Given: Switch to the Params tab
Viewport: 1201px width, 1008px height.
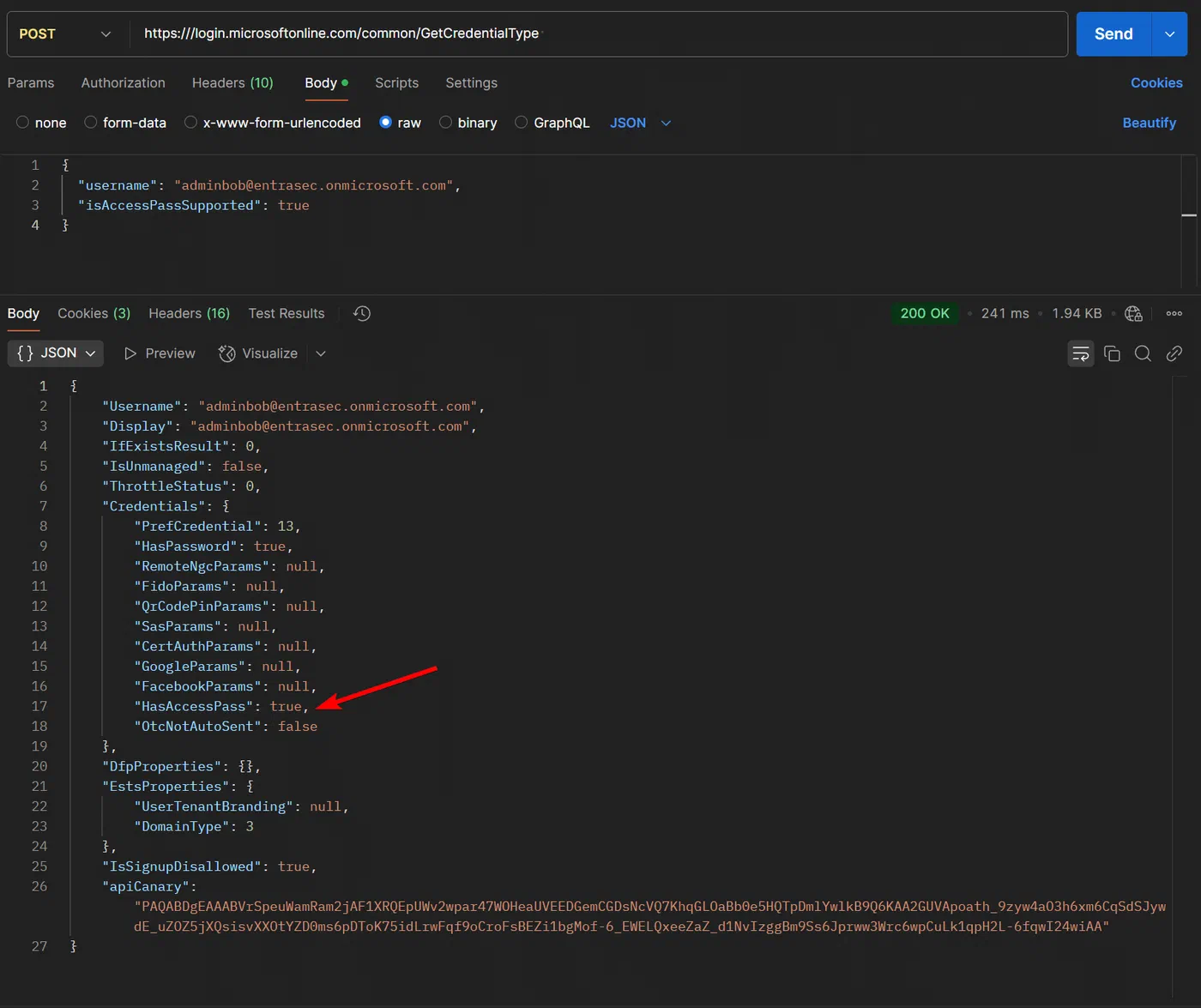Looking at the screenshot, I should tap(31, 82).
